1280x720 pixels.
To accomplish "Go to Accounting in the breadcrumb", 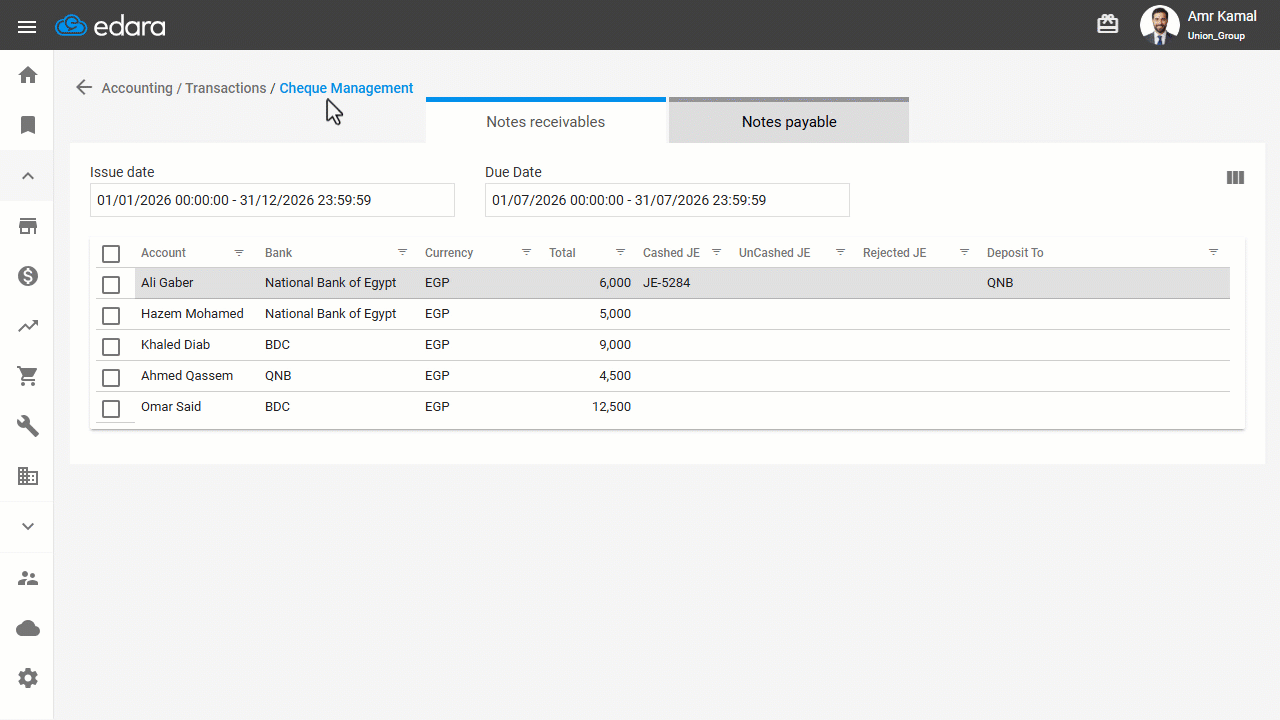I will (x=137, y=88).
